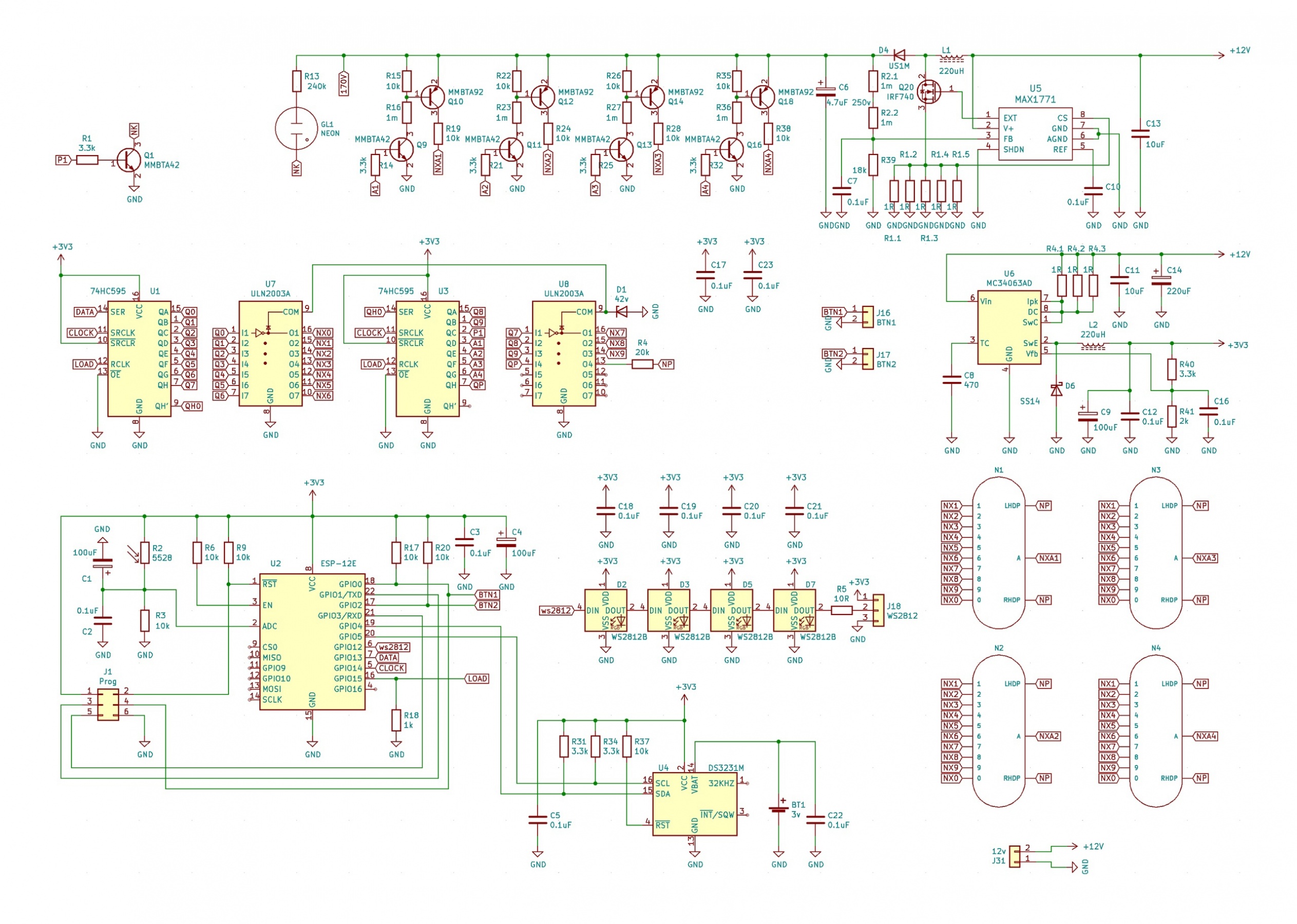Click the NP label next to R4

click(666, 364)
